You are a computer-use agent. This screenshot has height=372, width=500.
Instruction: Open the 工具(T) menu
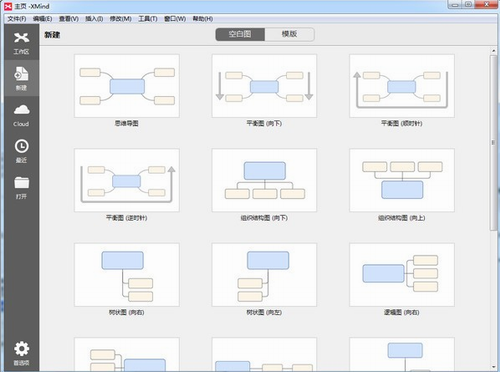[148, 19]
